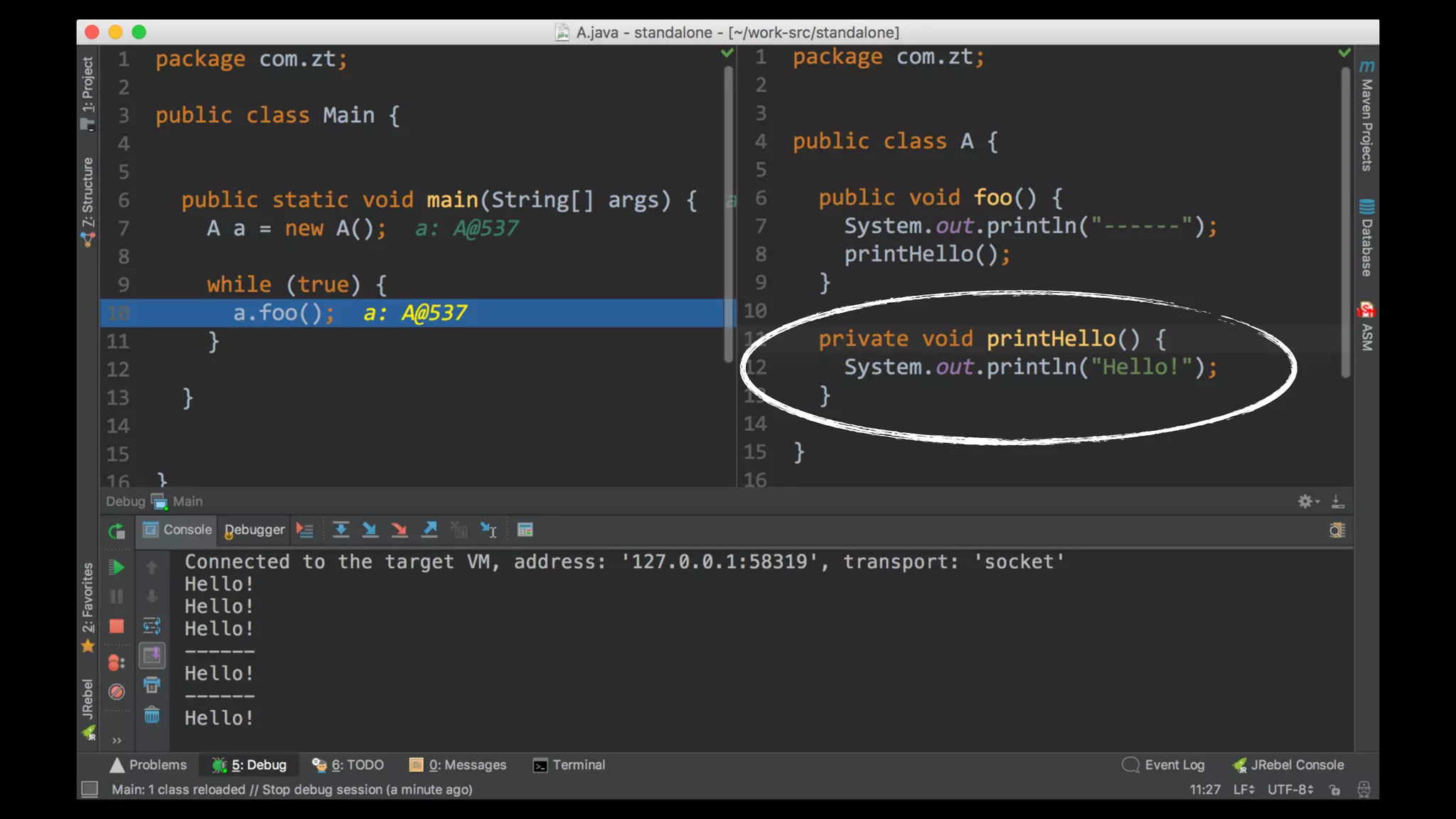Screen dimensions: 1456x819
Task: Toggle soft-wrap in console output
Action: point(152,626)
